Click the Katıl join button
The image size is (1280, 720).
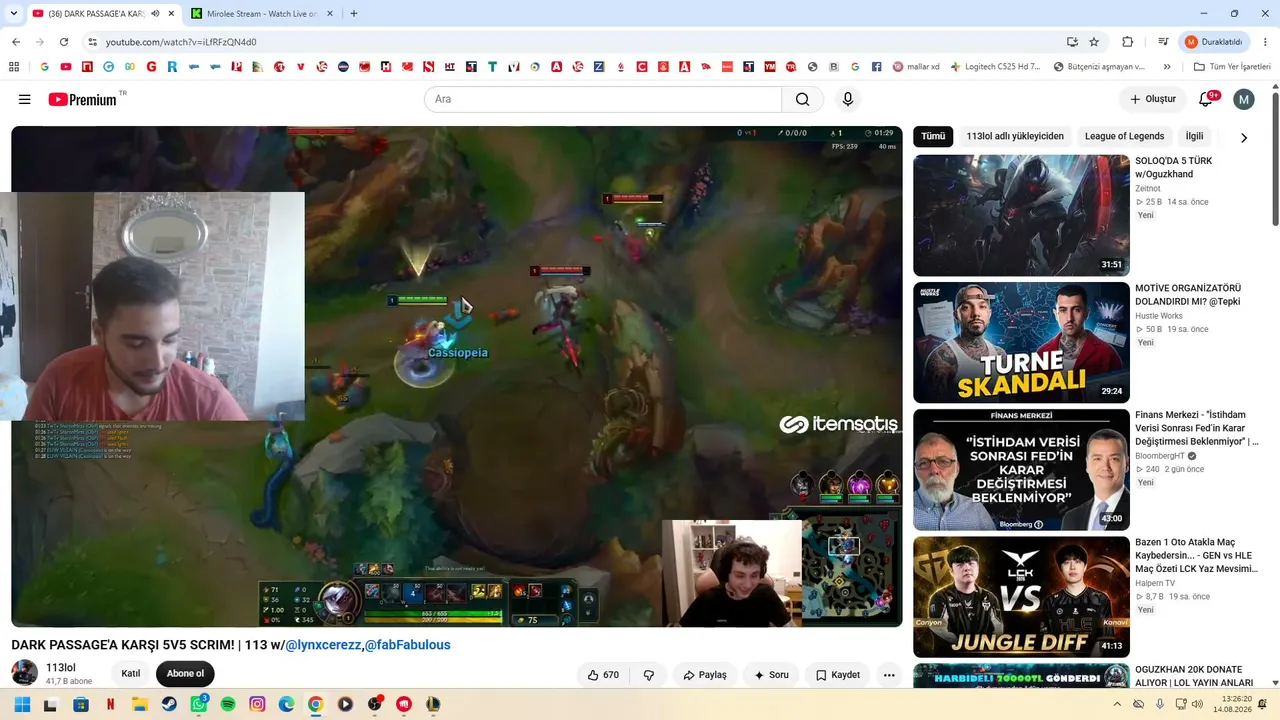click(131, 674)
